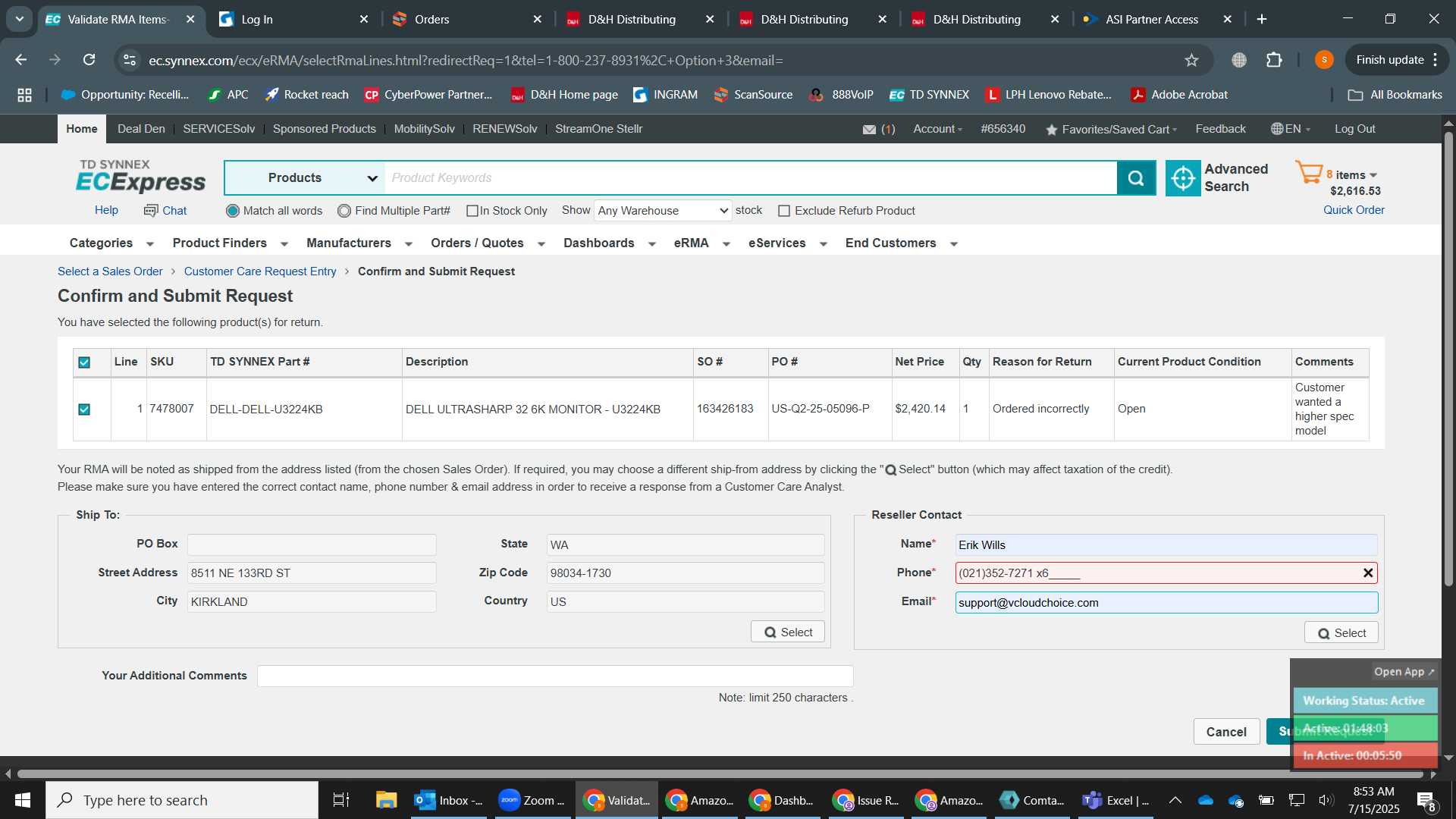The width and height of the screenshot is (1456, 819).
Task: Open the Sponsored Products tab
Action: 324,129
